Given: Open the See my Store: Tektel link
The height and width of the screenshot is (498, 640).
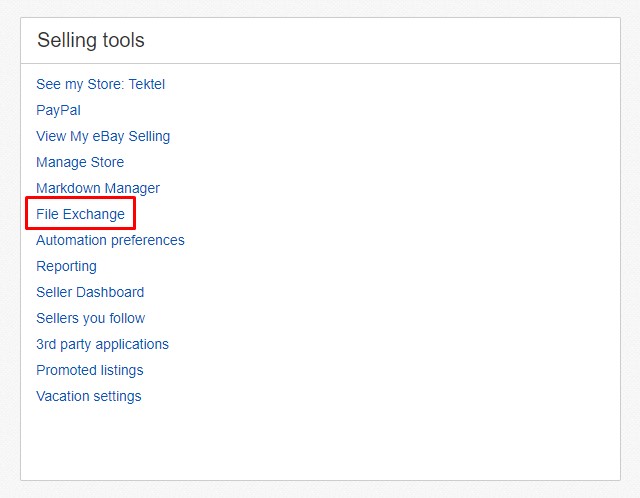Looking at the screenshot, I should pos(100,84).
